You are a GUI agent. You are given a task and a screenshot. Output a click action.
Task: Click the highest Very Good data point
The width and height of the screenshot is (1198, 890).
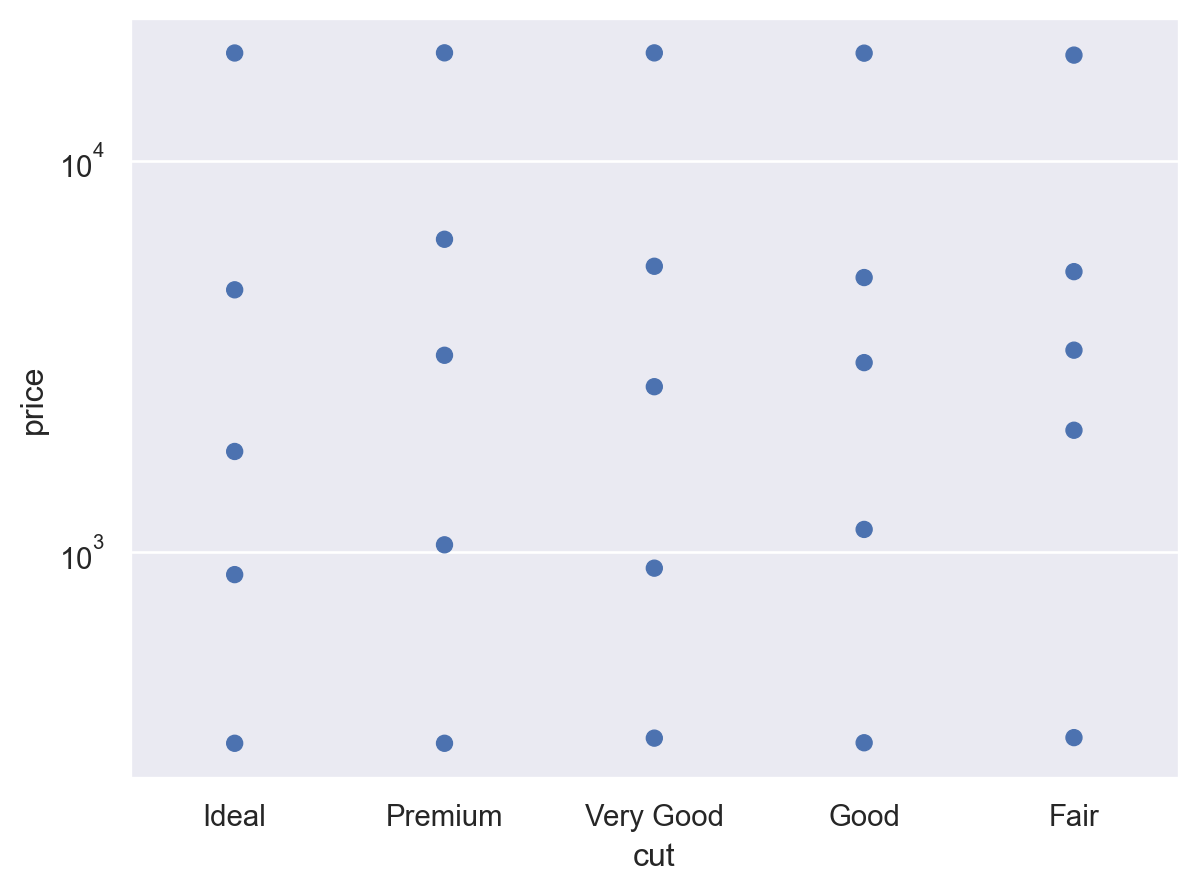(x=654, y=53)
